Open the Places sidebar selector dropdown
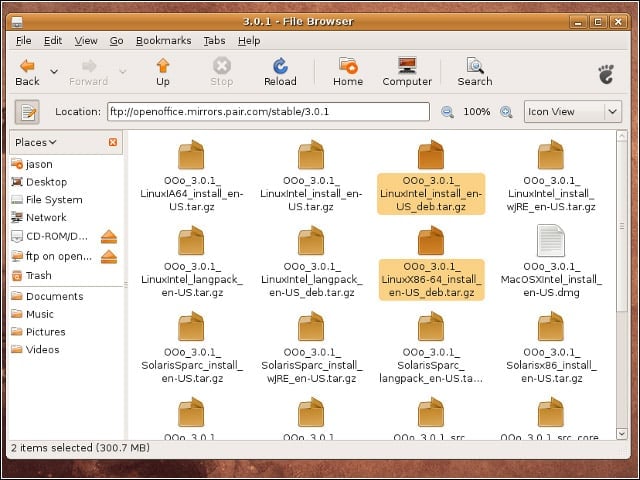The image size is (640, 480). click(x=36, y=142)
